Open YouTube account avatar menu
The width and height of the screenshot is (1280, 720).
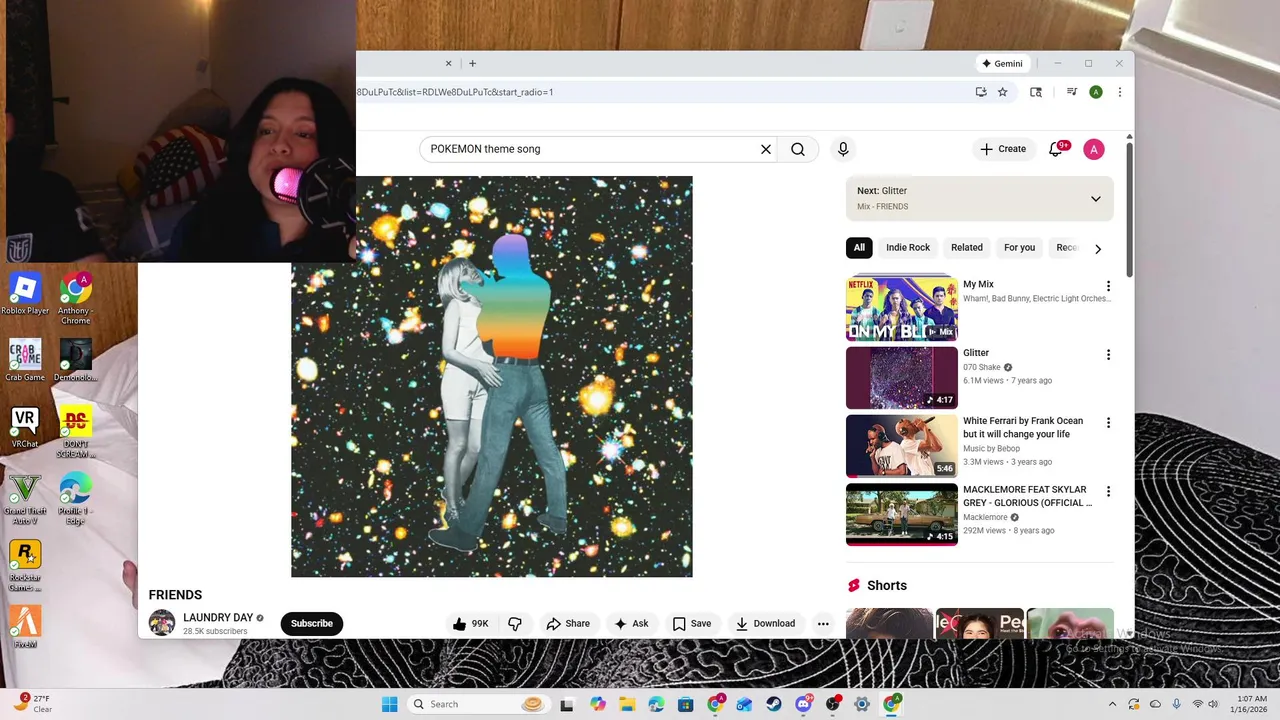coord(1094,149)
